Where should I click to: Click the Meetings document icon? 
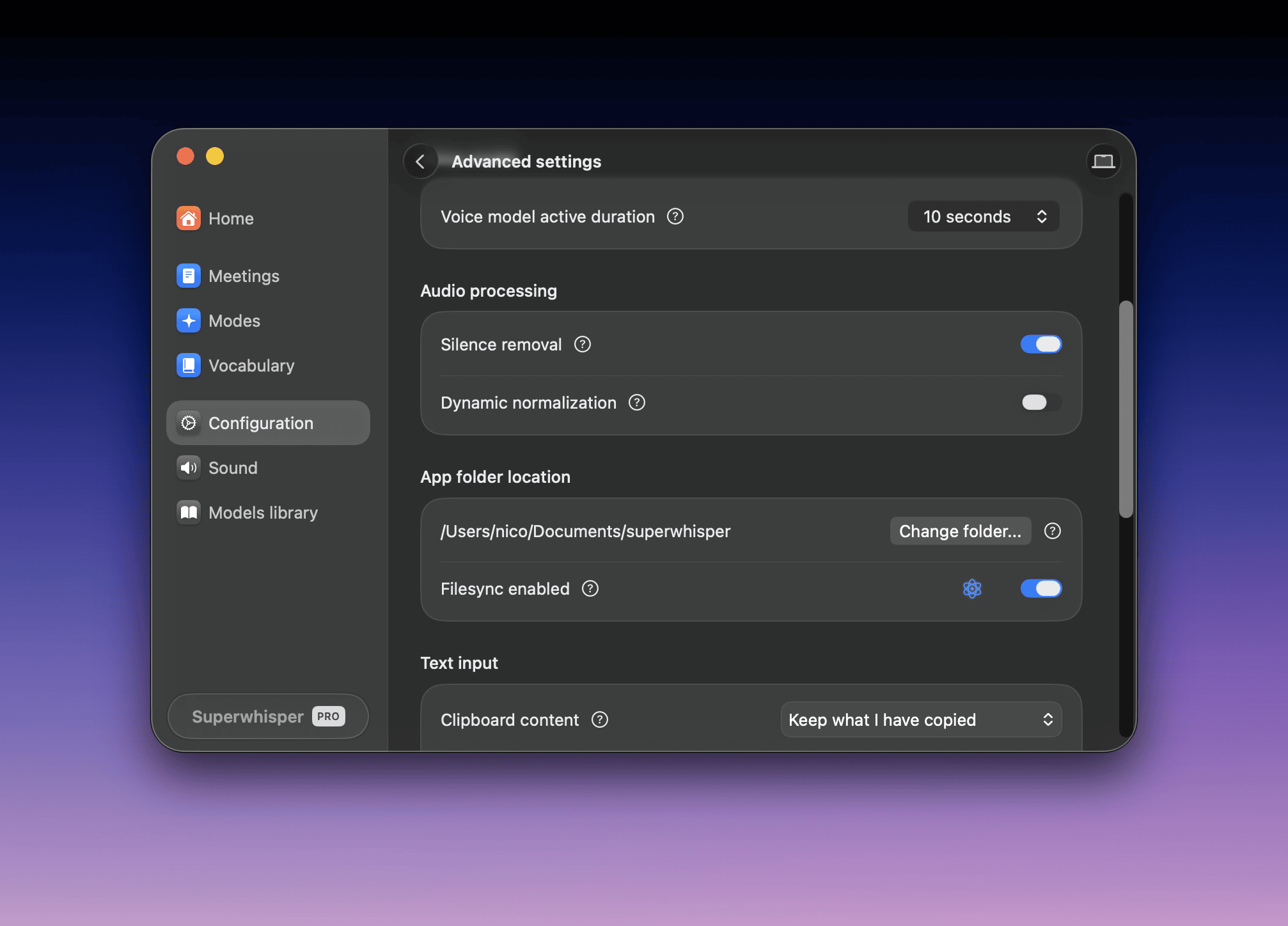click(188, 276)
